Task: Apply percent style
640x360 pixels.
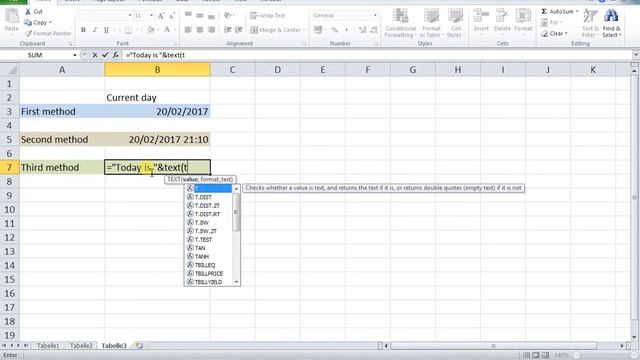Action: (x=335, y=30)
